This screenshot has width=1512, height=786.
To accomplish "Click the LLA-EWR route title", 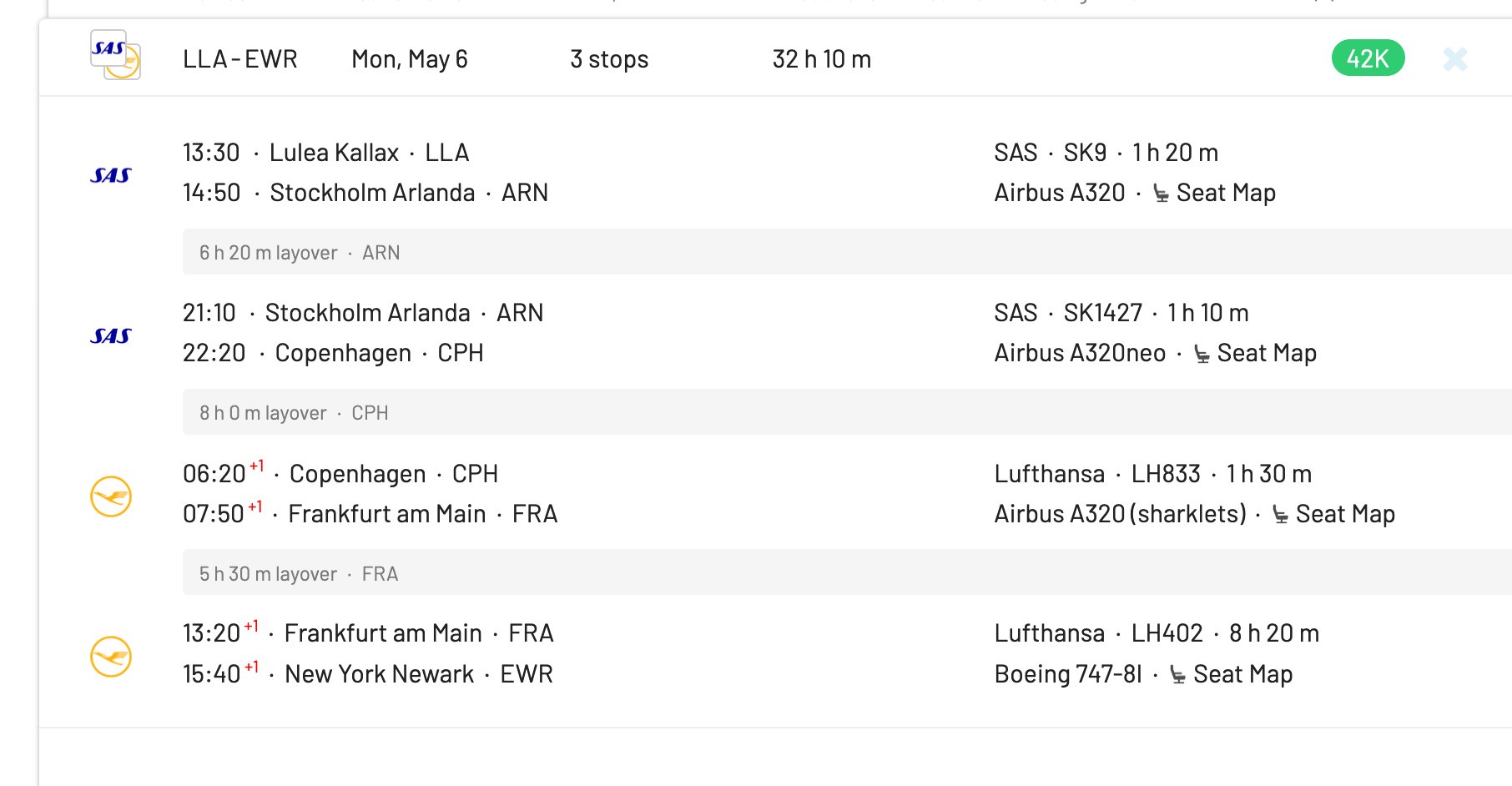I will 239,59.
